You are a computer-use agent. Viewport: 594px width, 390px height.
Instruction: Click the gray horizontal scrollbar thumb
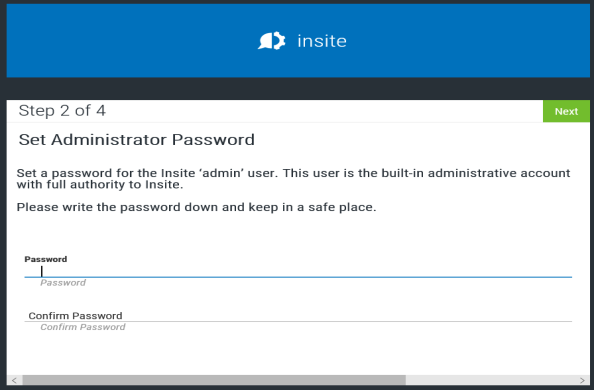point(214,380)
